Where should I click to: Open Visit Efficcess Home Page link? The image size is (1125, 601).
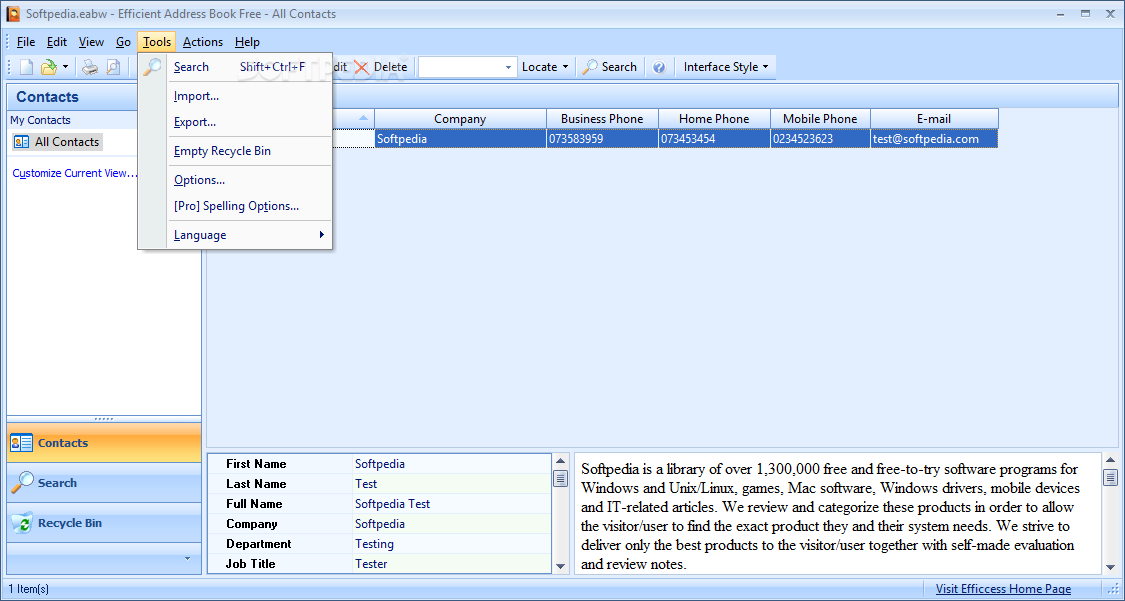(x=1003, y=589)
